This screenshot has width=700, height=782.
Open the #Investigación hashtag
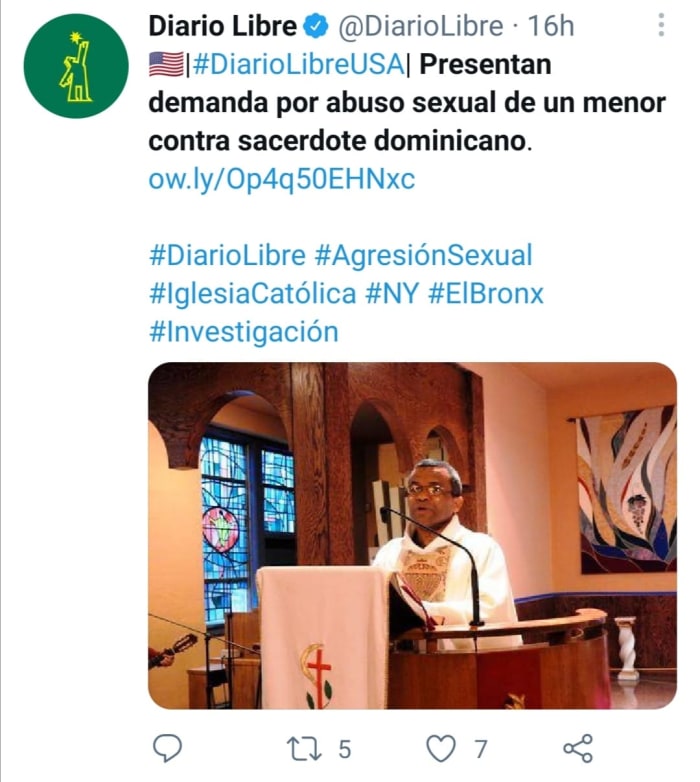[x=244, y=332]
